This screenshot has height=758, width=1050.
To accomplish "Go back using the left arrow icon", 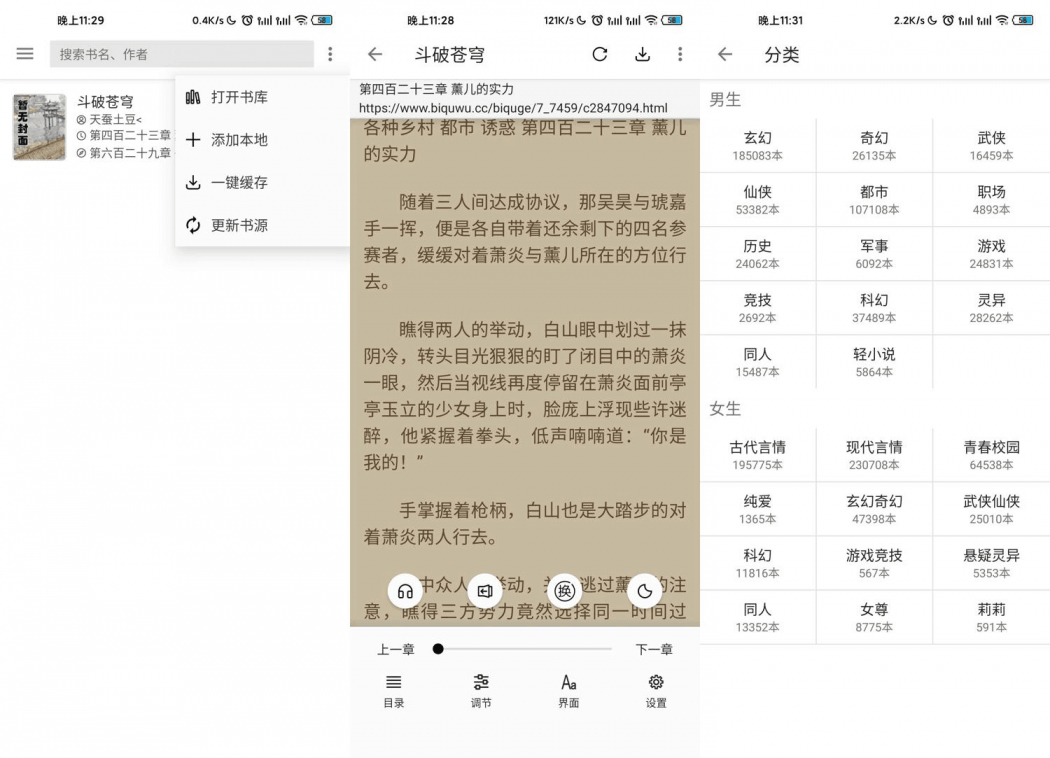I will tap(376, 55).
